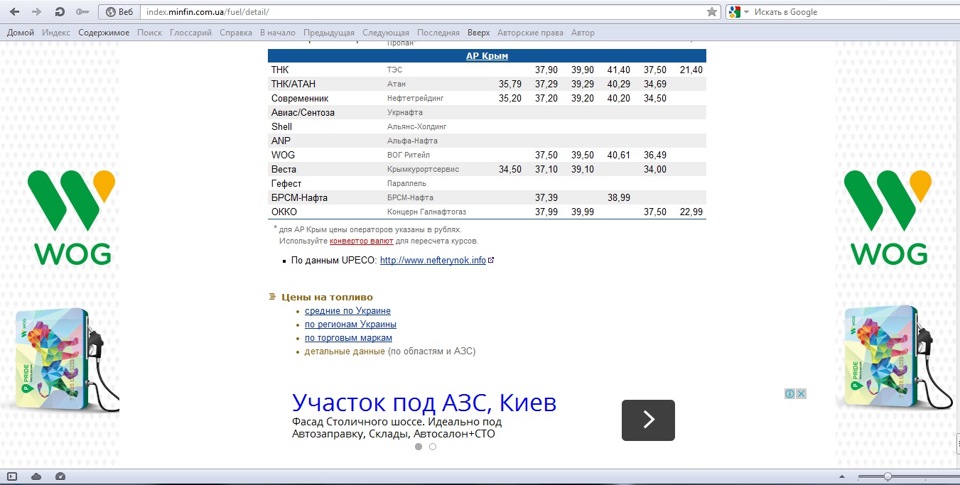
Task: Go back with the browser back arrow
Action: 15,12
